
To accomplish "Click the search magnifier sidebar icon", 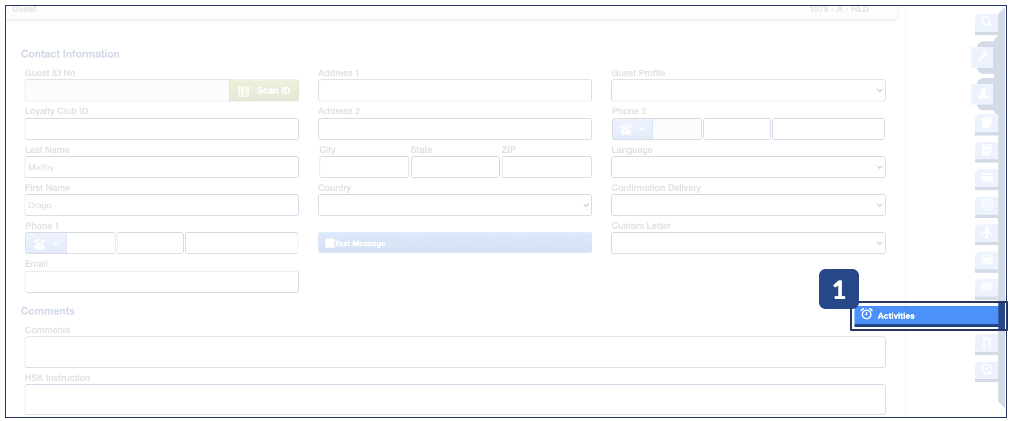I will pyautogui.click(x=986, y=22).
